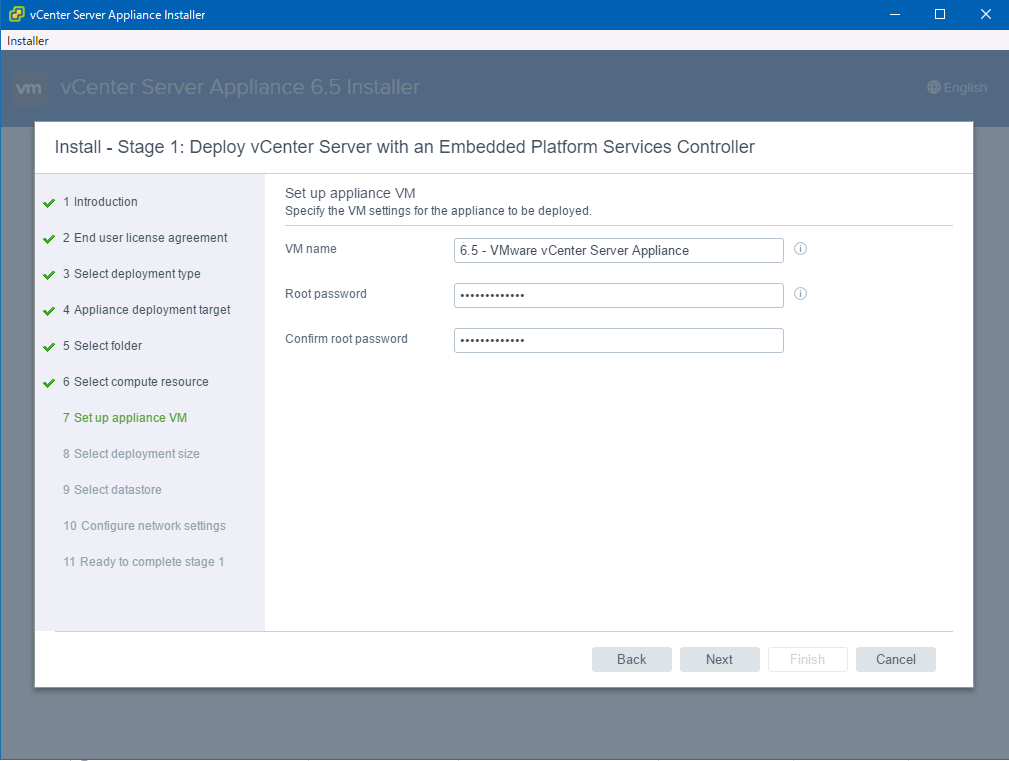The width and height of the screenshot is (1009, 761).
Task: Cancel the installation wizard
Action: 896,659
